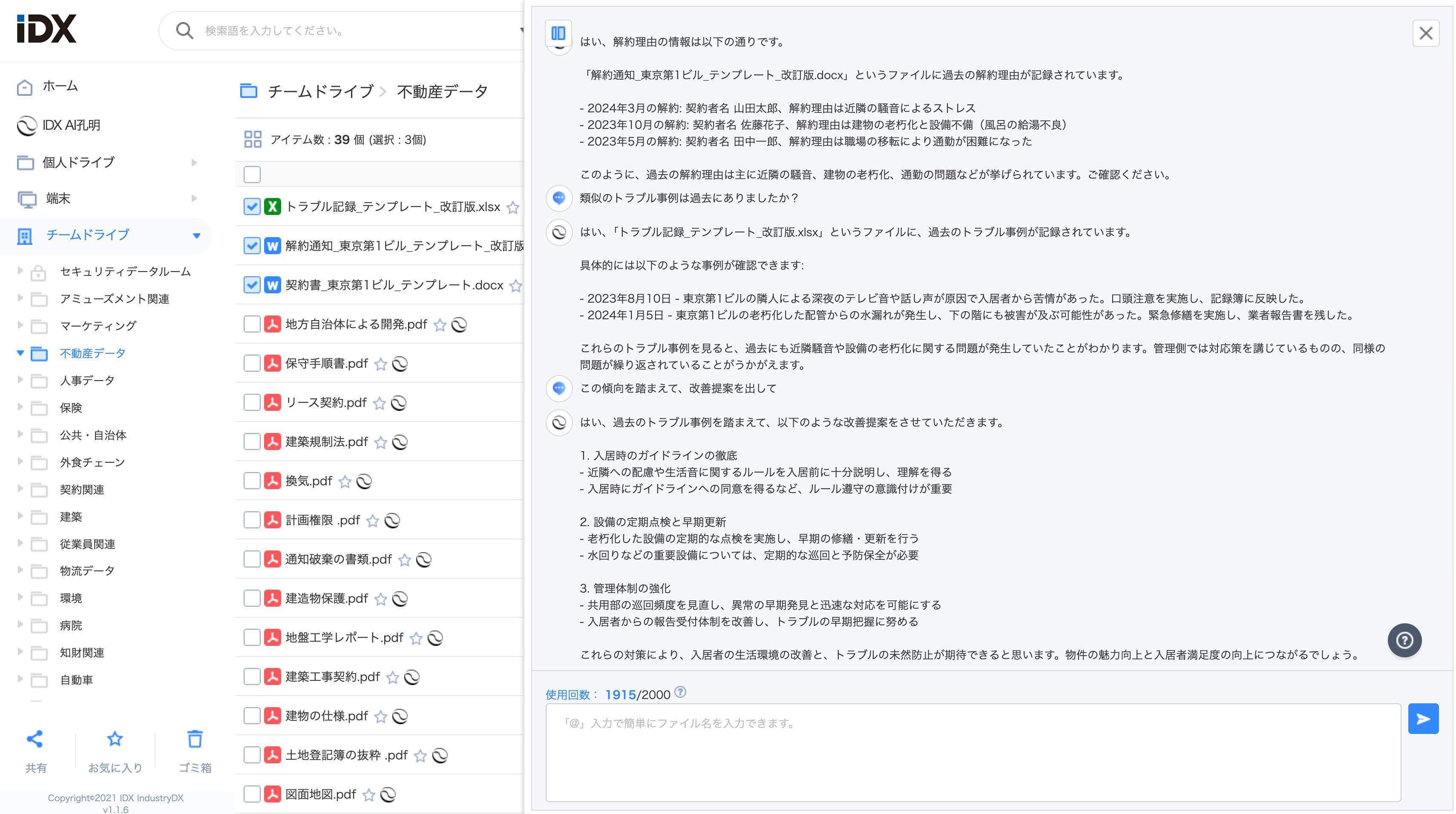Open the ゴミ箱 trash icon
The height and width of the screenshot is (814, 1456).
coord(195,739)
